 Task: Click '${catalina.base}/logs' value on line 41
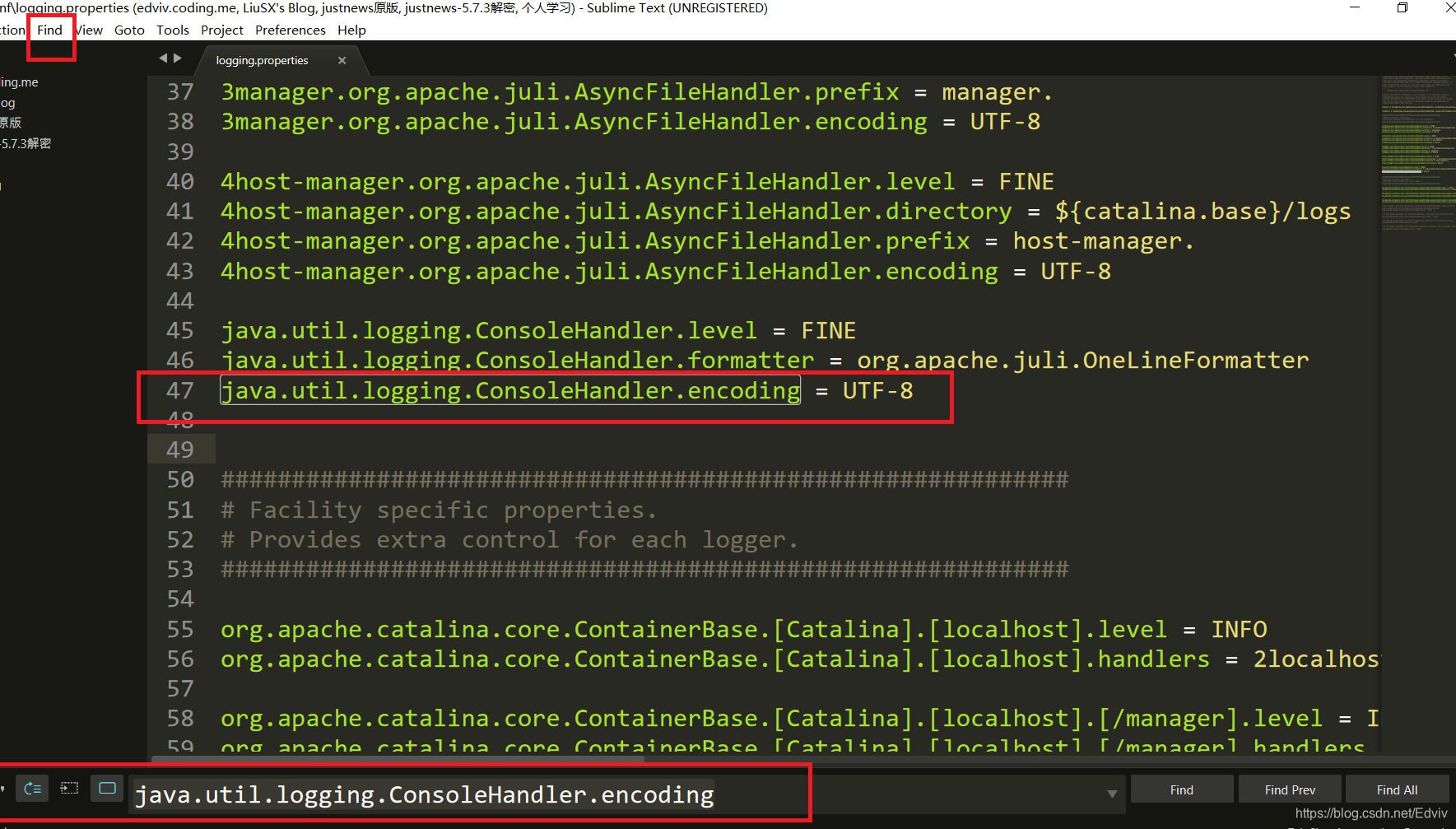click(1202, 212)
